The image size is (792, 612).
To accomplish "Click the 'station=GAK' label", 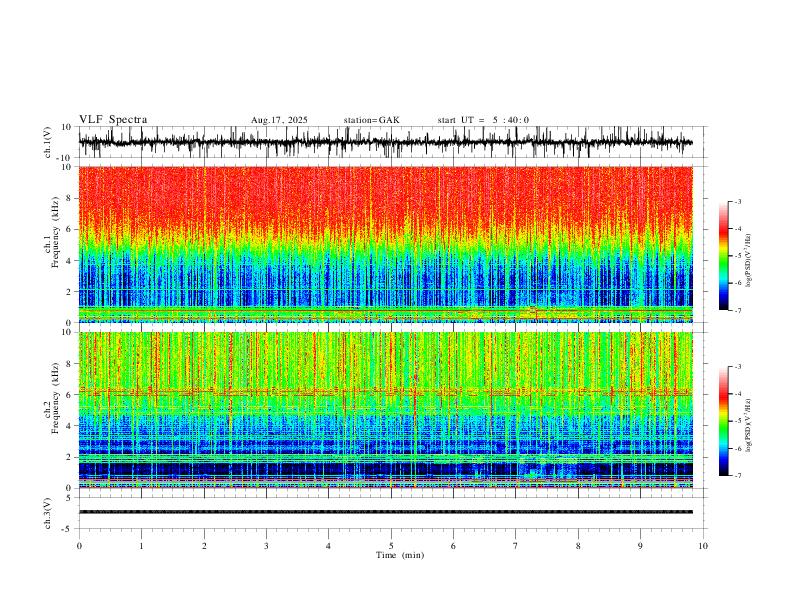I will point(372,120).
